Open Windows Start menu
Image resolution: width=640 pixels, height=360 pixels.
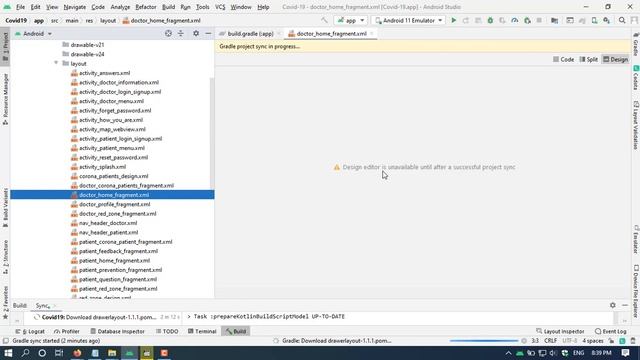click(x=8, y=353)
